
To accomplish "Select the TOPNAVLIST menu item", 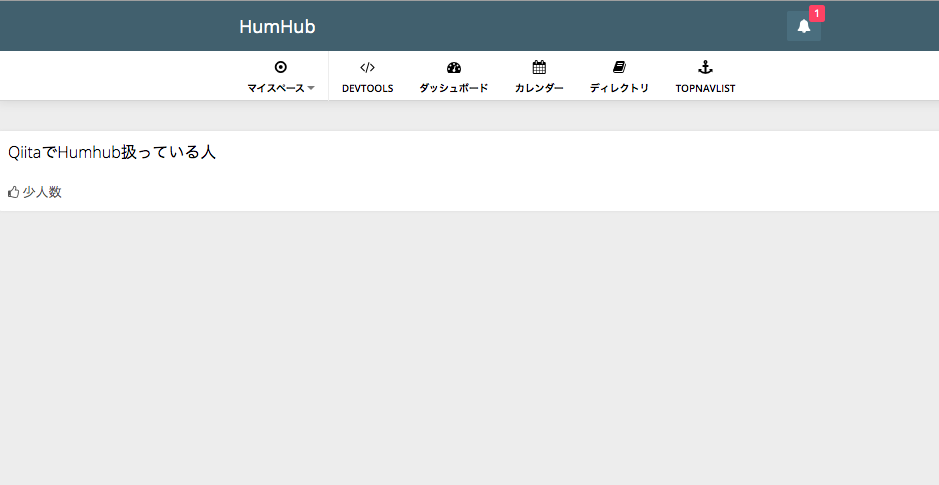I will pos(705,76).
